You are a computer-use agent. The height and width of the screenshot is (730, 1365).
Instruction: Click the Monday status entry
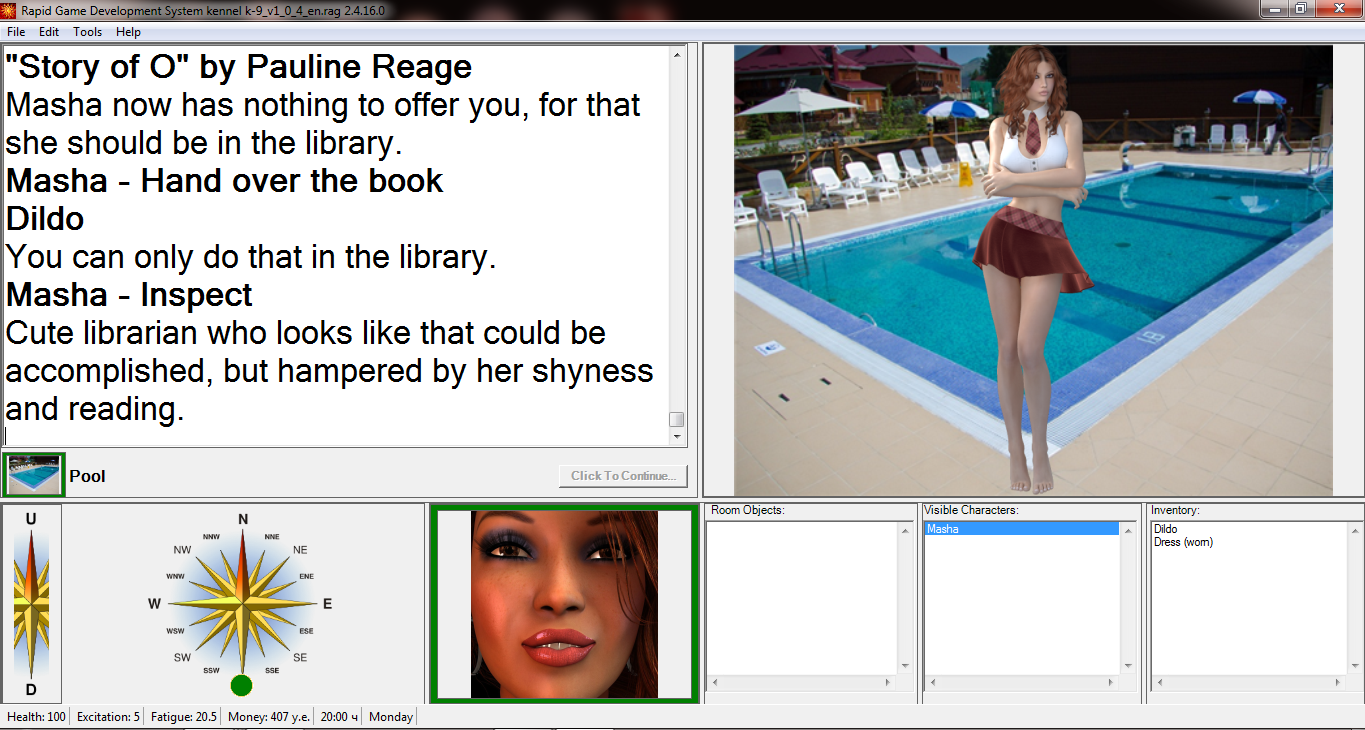[390, 717]
